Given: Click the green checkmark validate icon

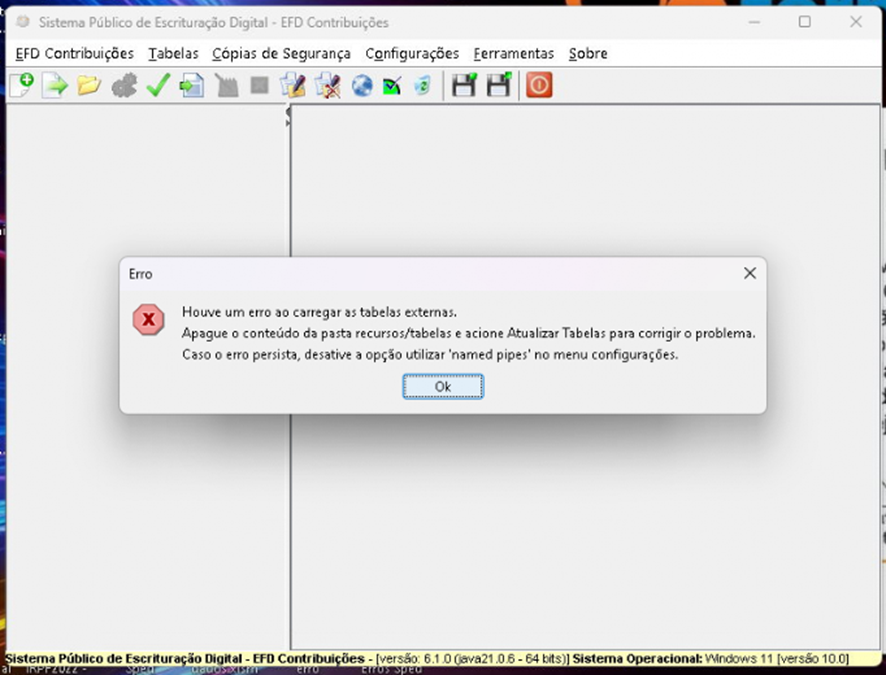Looking at the screenshot, I should 157,86.
